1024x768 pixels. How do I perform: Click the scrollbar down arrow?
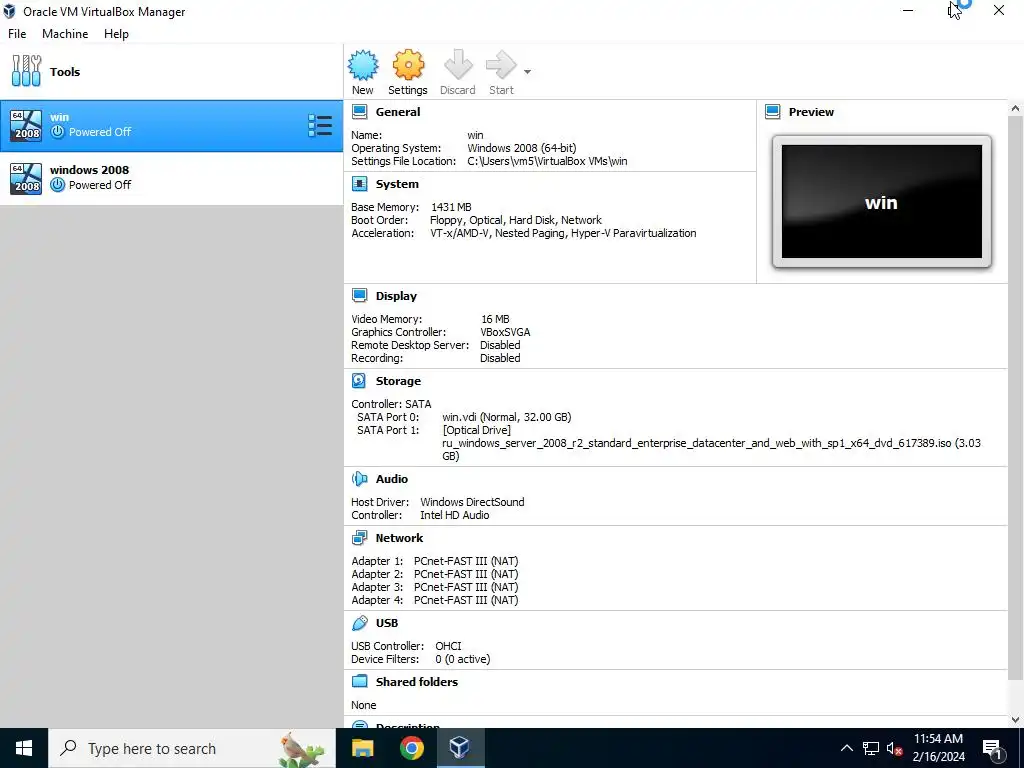(1015, 720)
